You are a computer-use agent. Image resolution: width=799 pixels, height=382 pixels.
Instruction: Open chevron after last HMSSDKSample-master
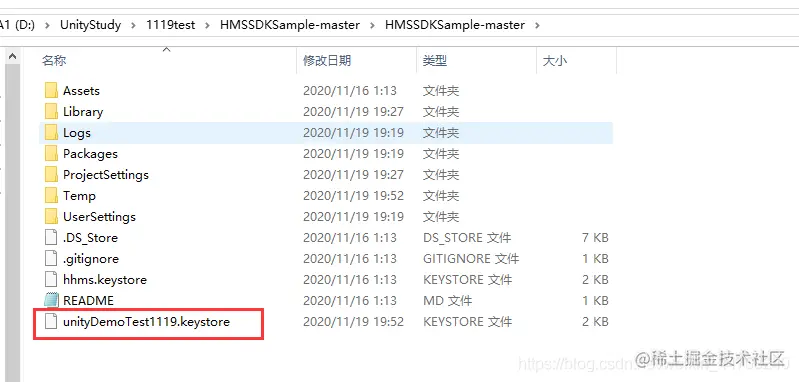click(537, 25)
